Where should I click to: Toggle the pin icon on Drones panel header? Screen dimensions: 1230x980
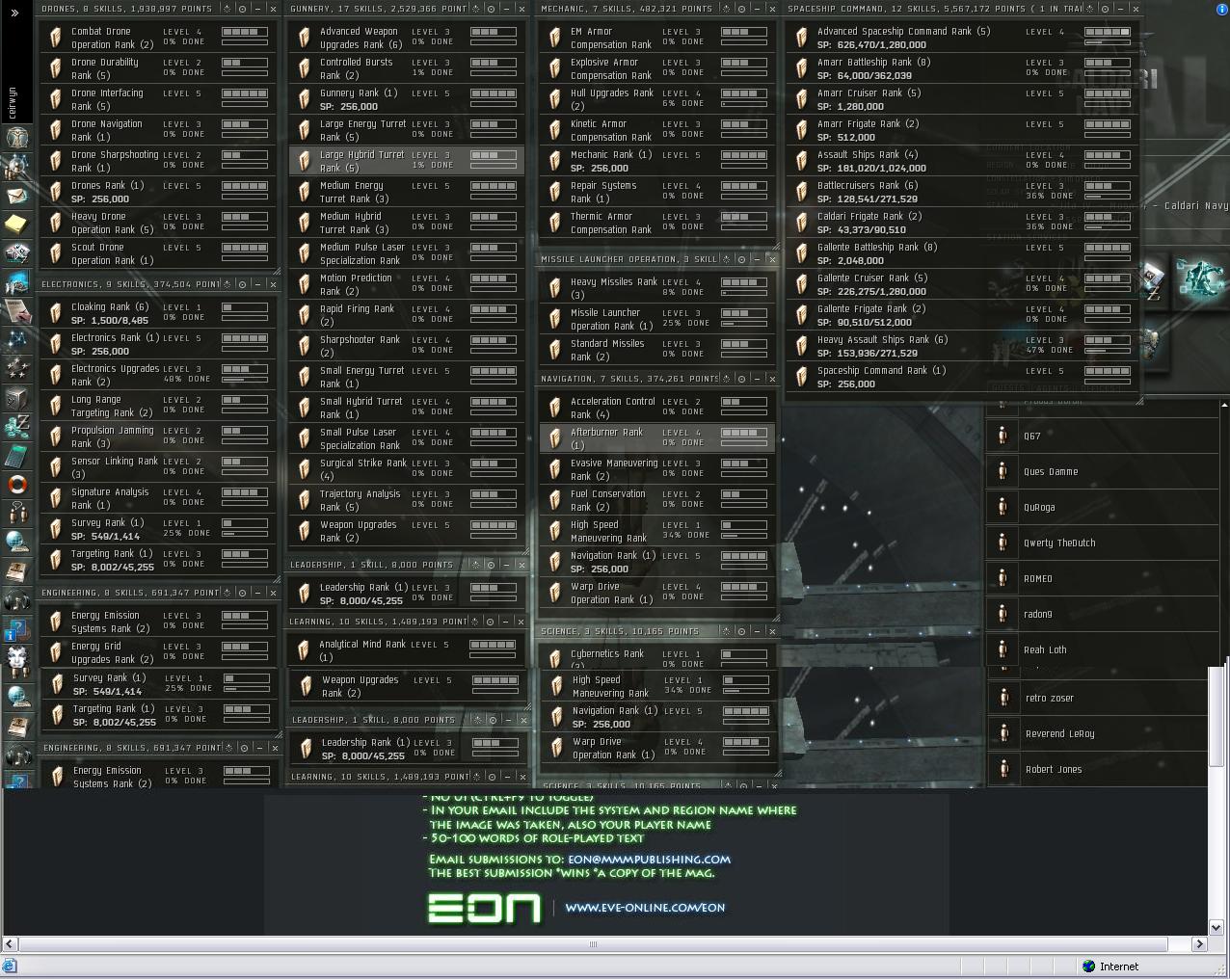pos(227,9)
